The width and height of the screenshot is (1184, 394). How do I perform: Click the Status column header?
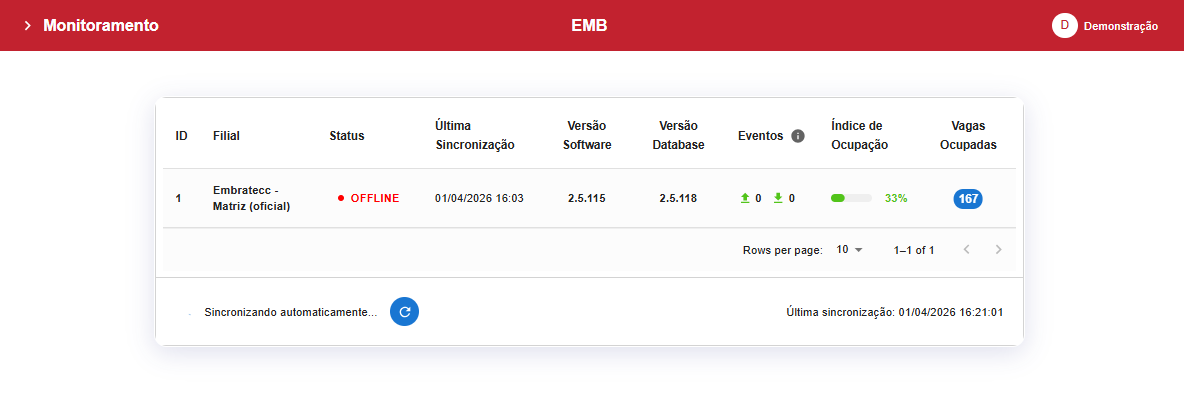347,136
